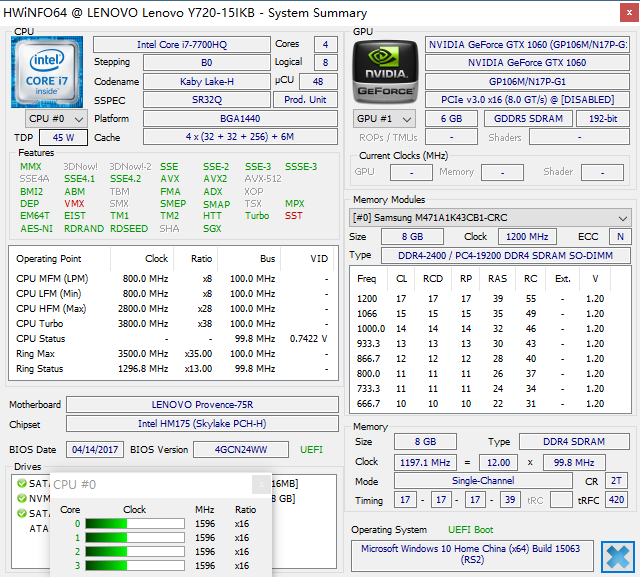This screenshot has width=640, height=577.
Task: Click the first SATA drive green check icon
Action: click(x=22, y=484)
